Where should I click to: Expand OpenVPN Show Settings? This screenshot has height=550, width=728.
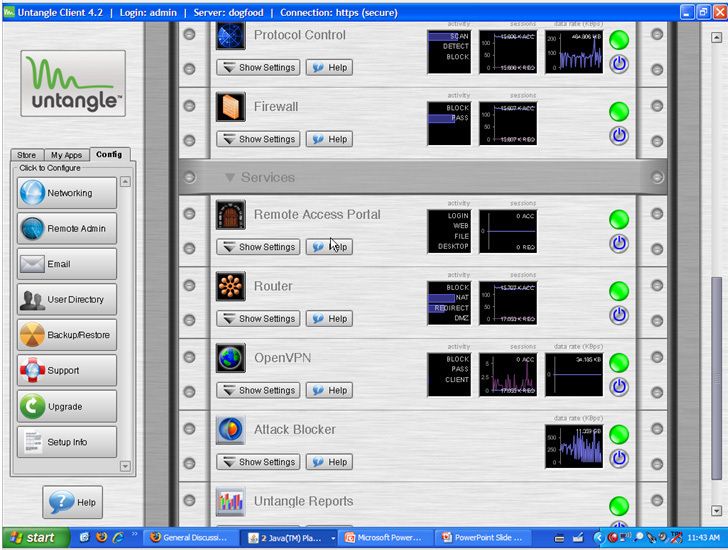click(x=258, y=390)
